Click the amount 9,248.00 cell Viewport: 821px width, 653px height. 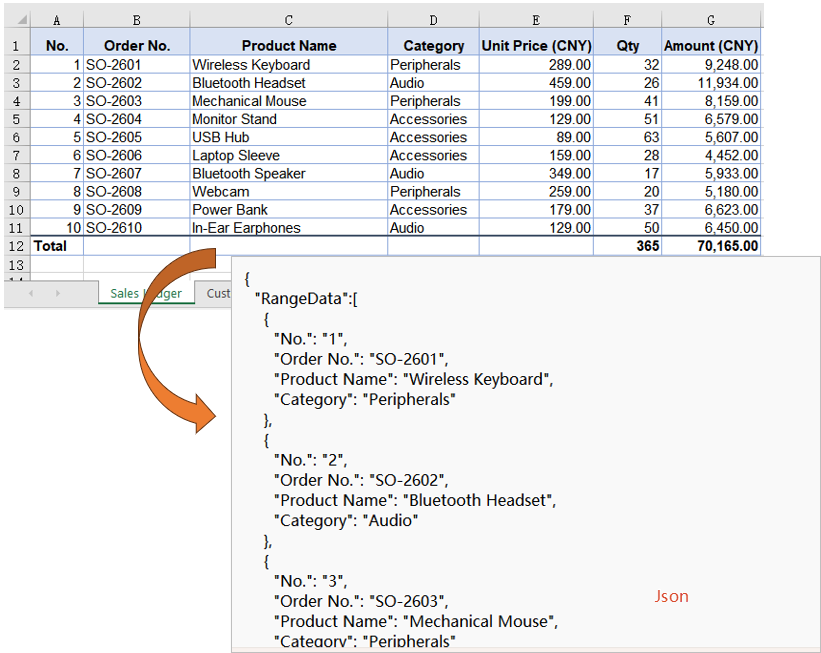[x=711, y=65]
